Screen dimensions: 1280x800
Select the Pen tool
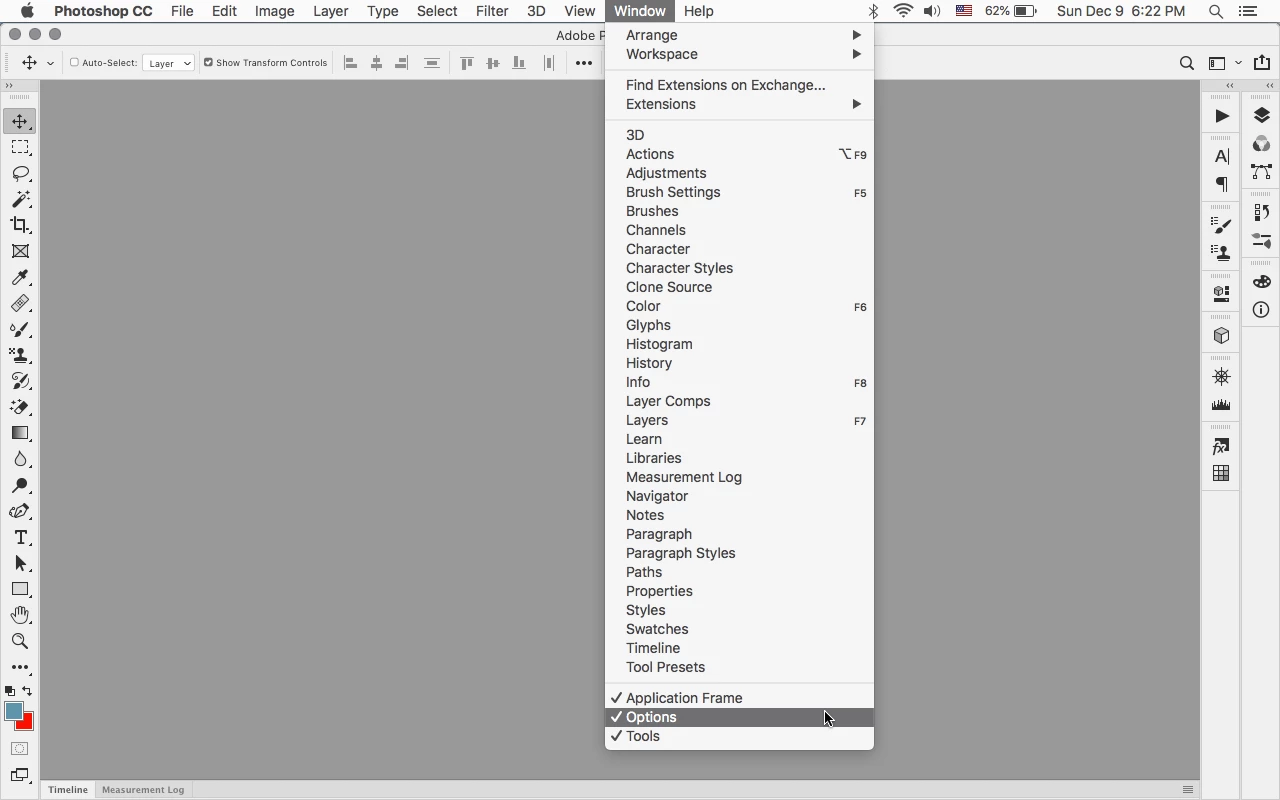20,511
